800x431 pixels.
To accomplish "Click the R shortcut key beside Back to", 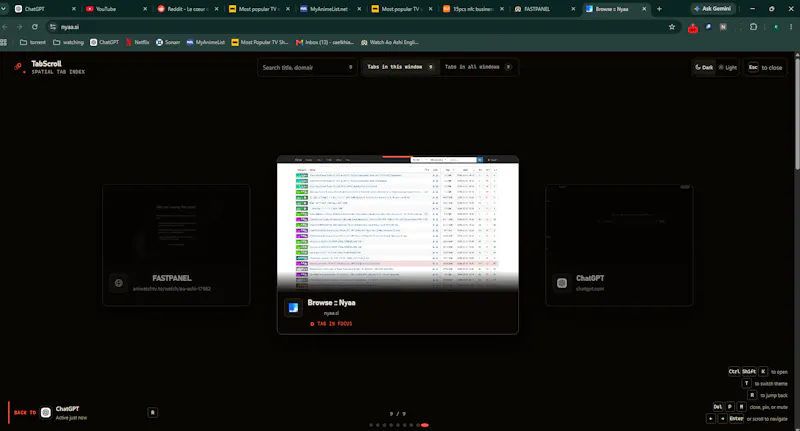I will click(153, 412).
